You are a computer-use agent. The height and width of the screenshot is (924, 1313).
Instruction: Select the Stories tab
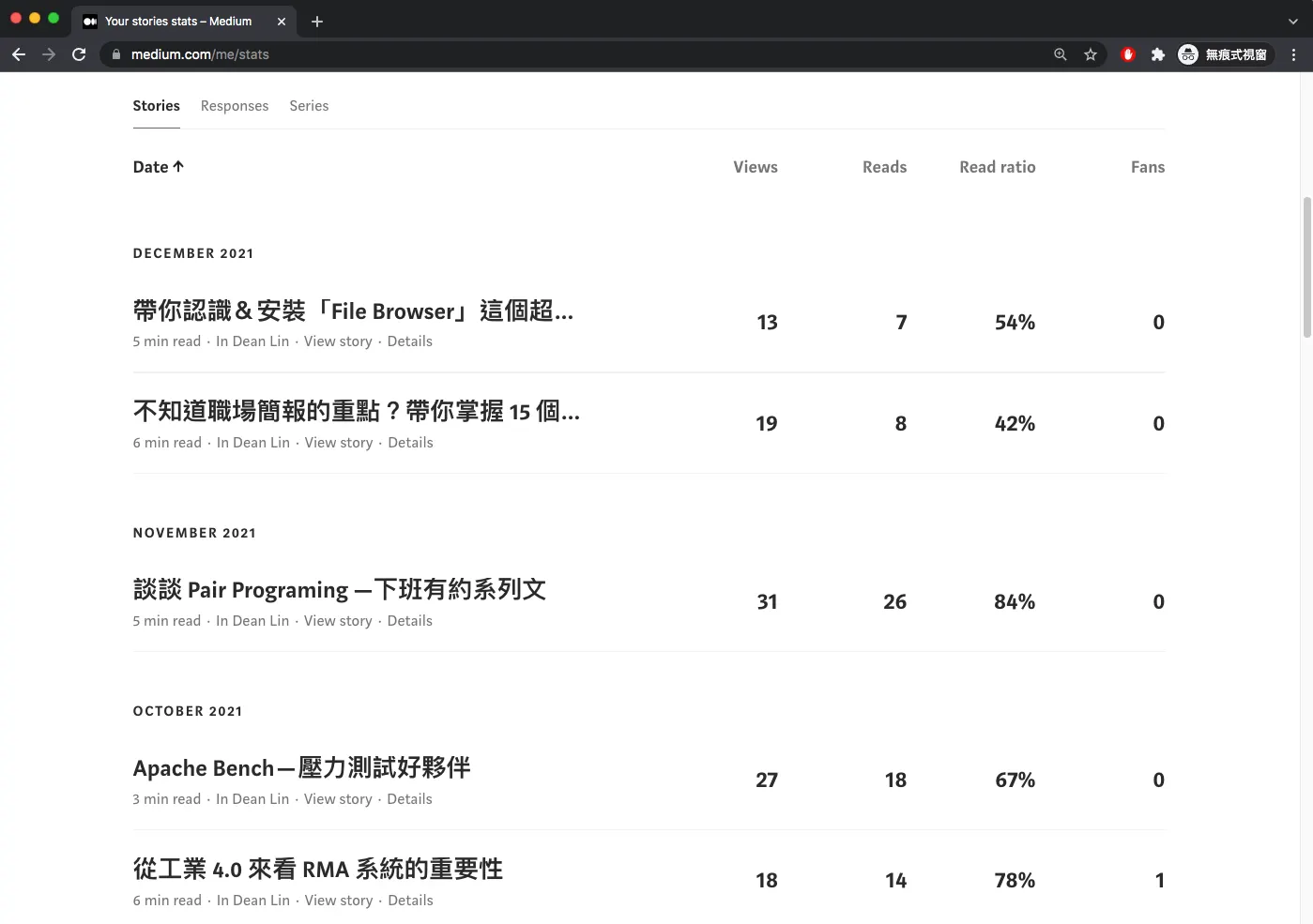pyautogui.click(x=156, y=106)
